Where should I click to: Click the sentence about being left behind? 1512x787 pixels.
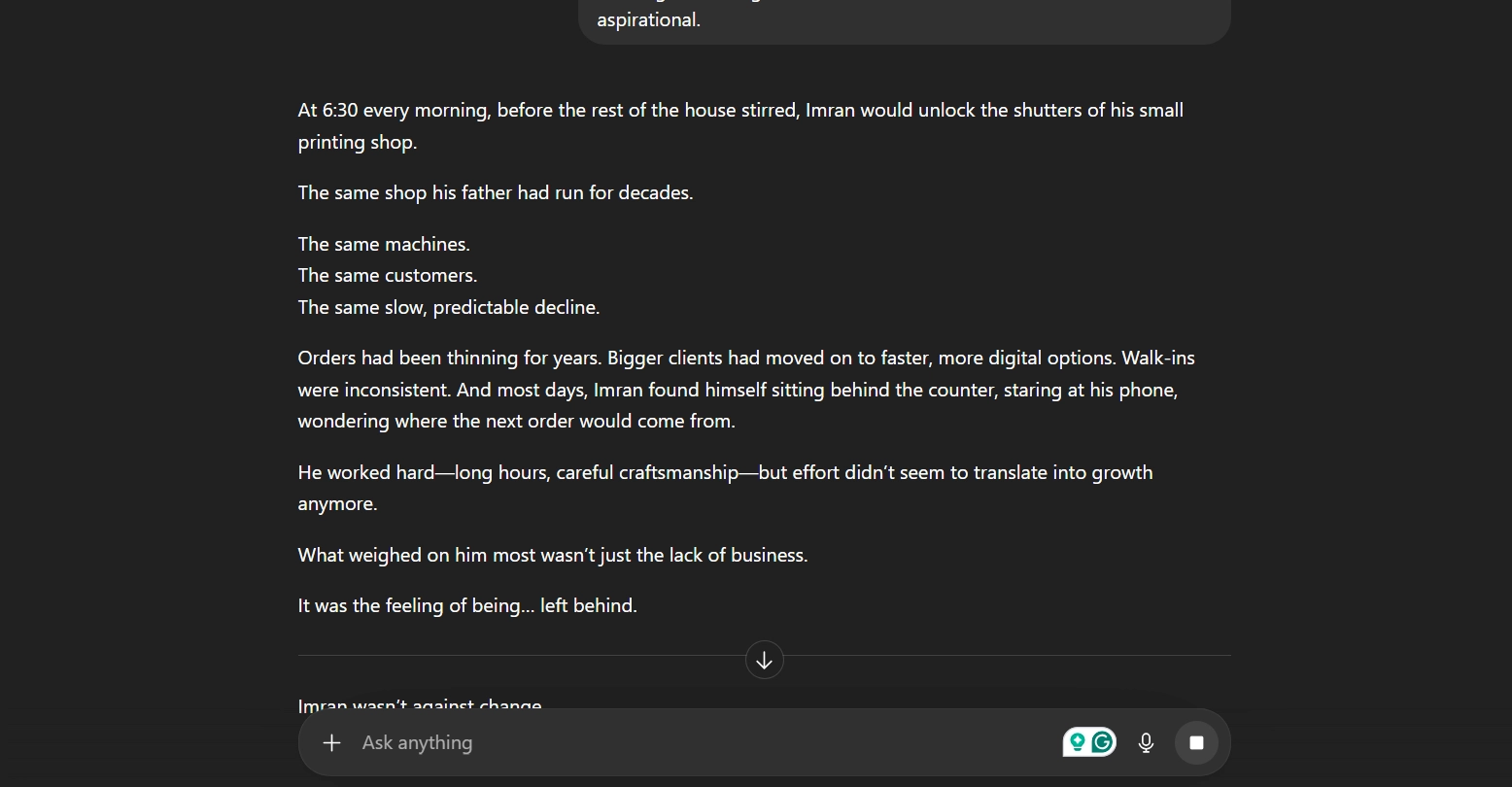click(x=467, y=606)
